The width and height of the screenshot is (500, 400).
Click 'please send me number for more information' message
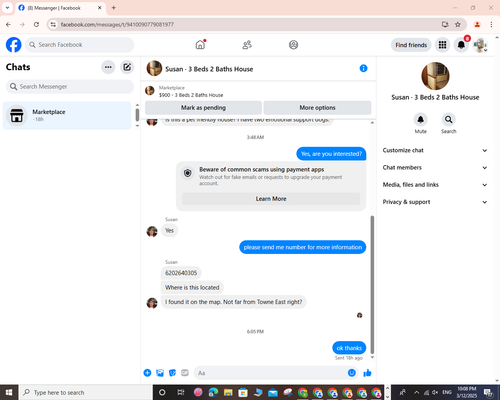coord(303,247)
